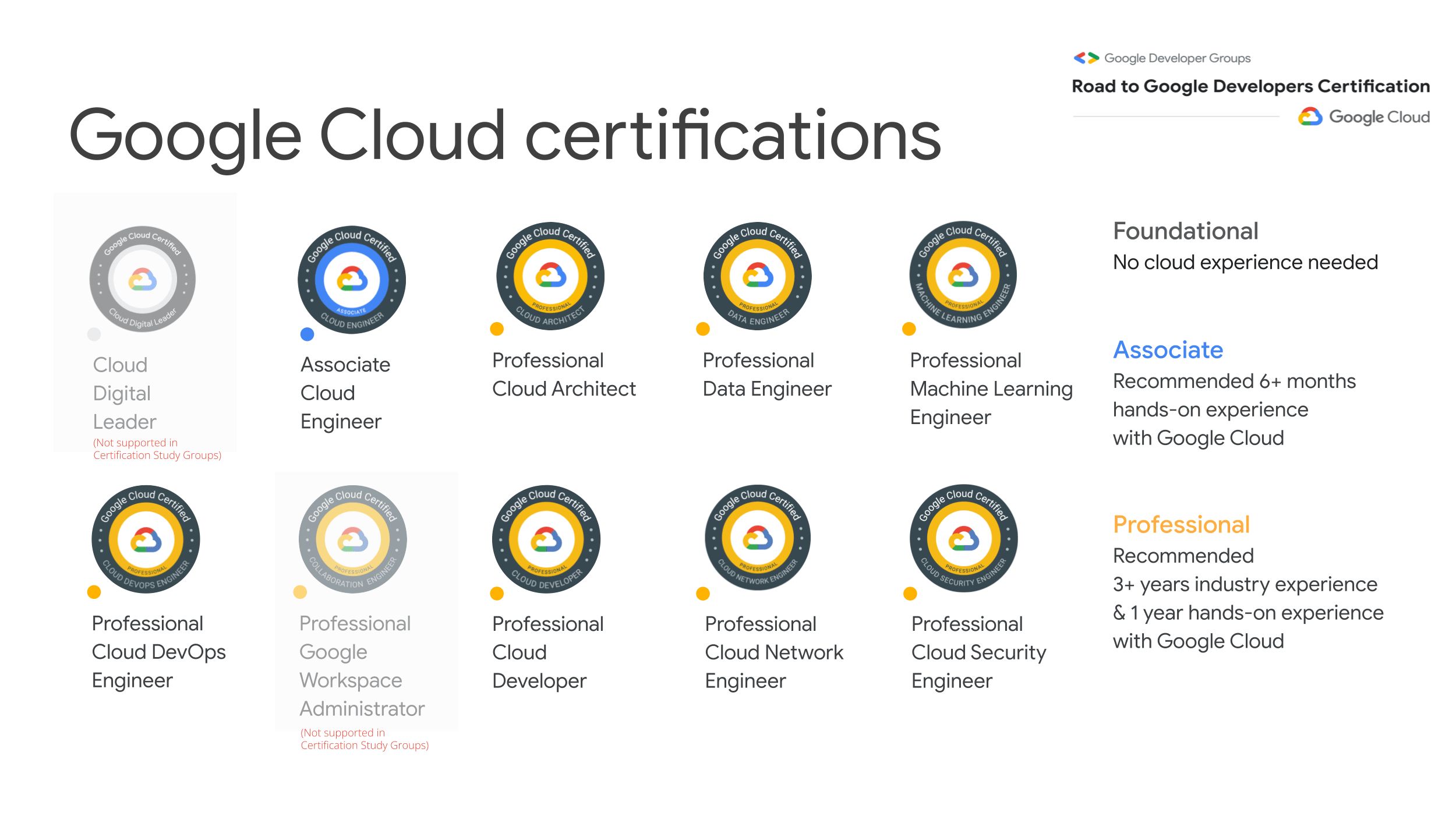
Task: Click the Google Cloud logo icon
Action: click(1310, 117)
